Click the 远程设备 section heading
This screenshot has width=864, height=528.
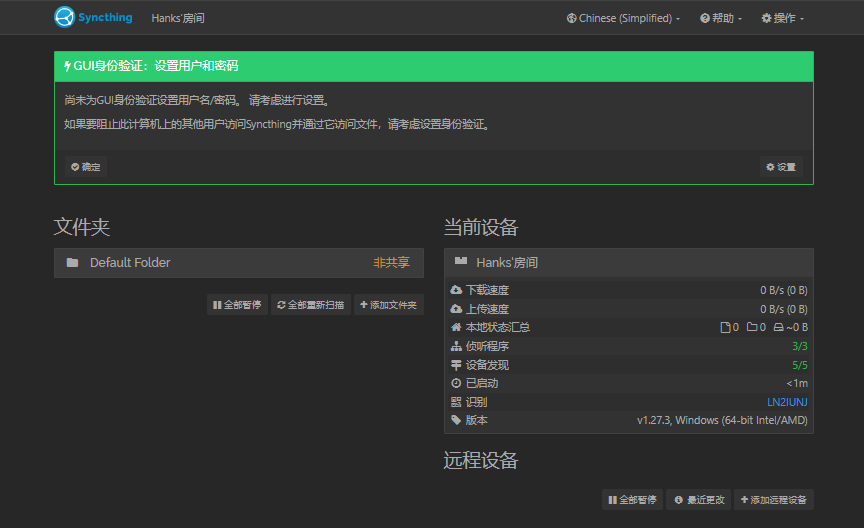(x=480, y=460)
